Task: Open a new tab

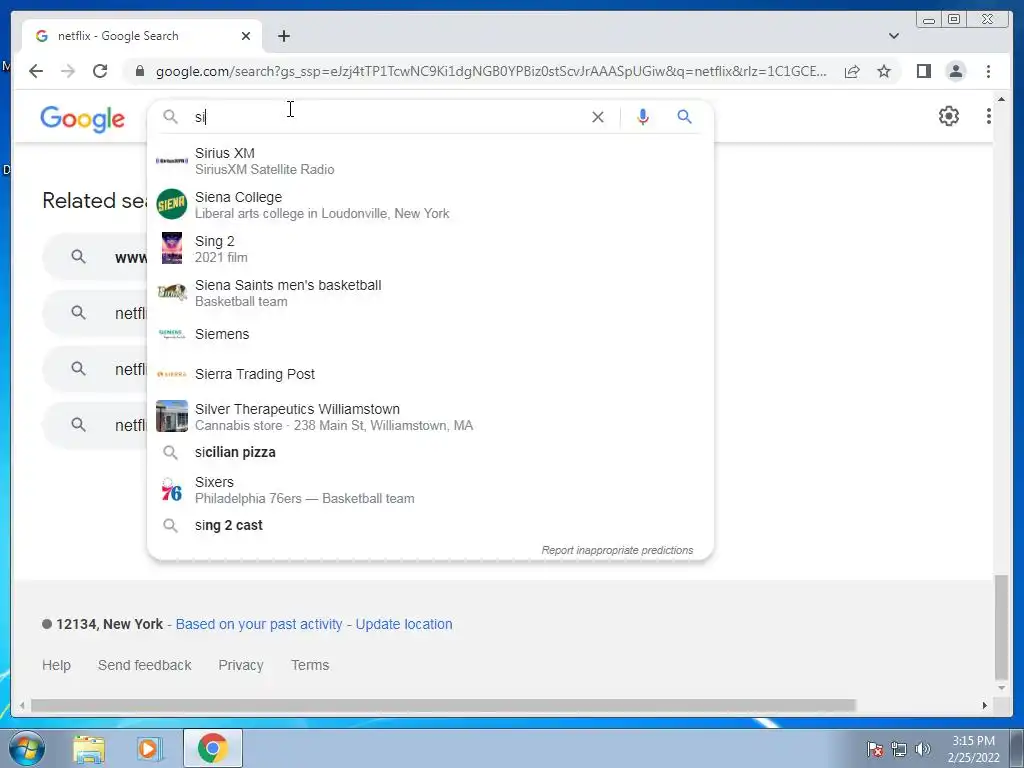Action: tap(283, 36)
